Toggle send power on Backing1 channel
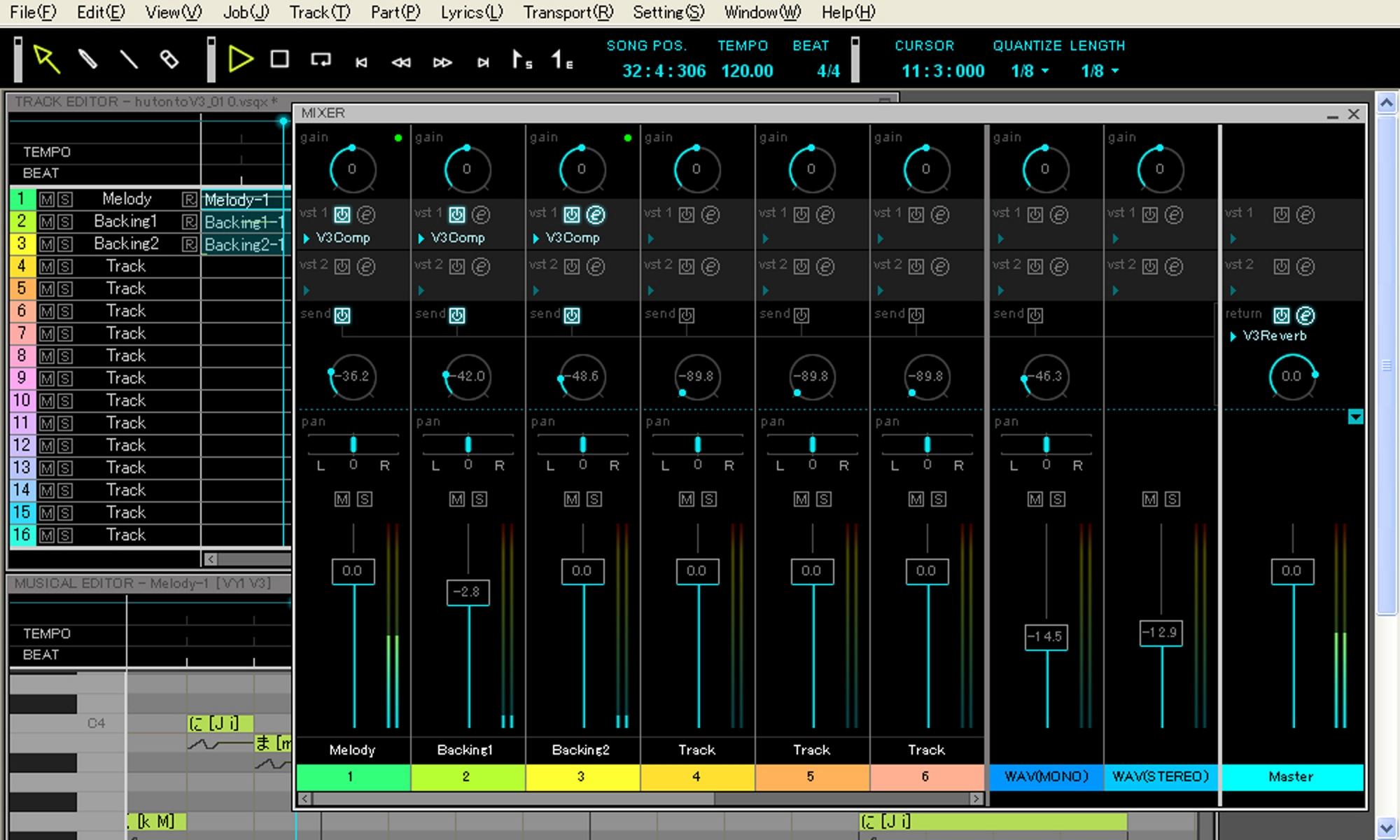 click(457, 316)
